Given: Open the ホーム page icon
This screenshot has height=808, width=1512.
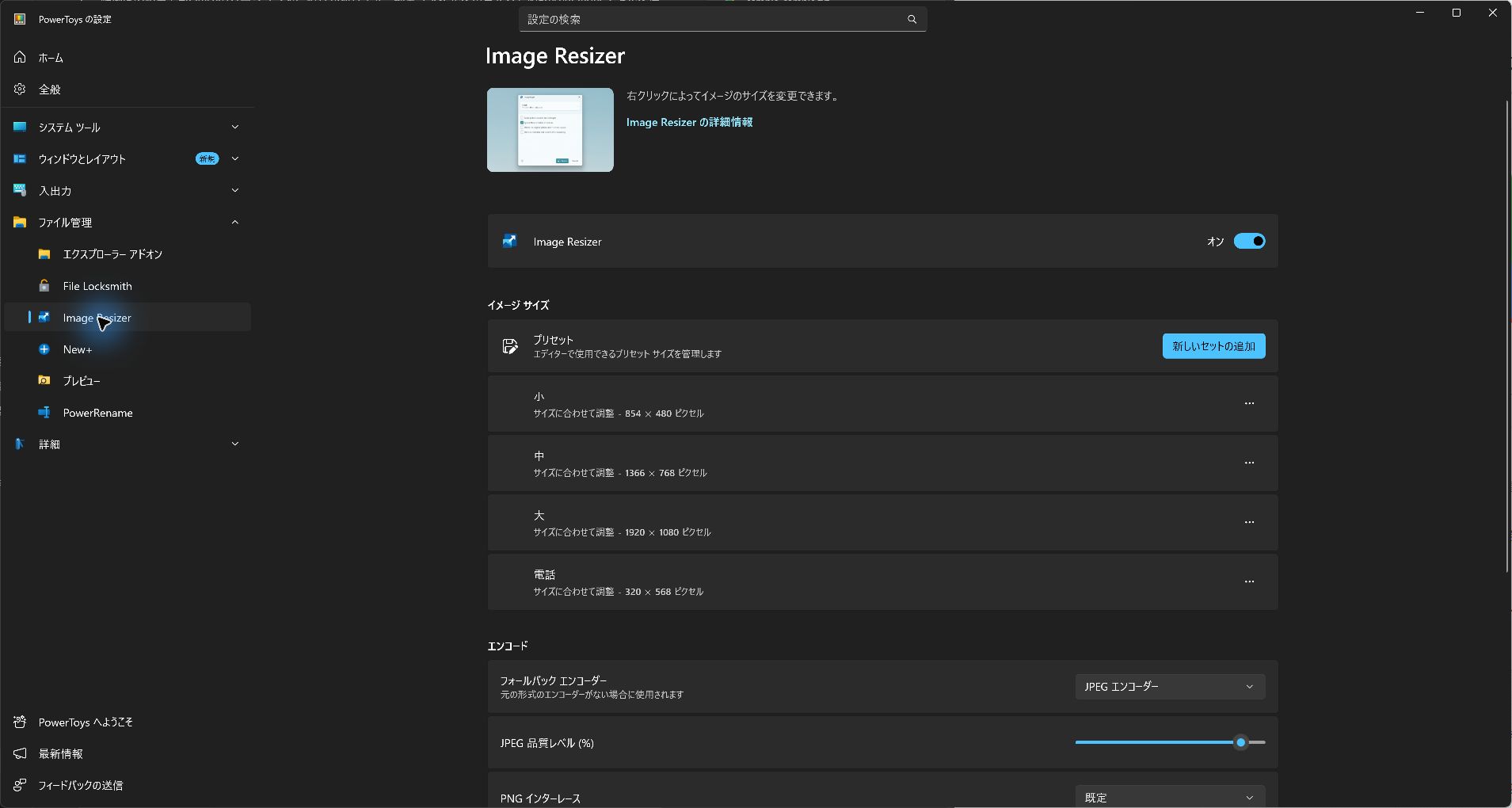Looking at the screenshot, I should [x=20, y=57].
